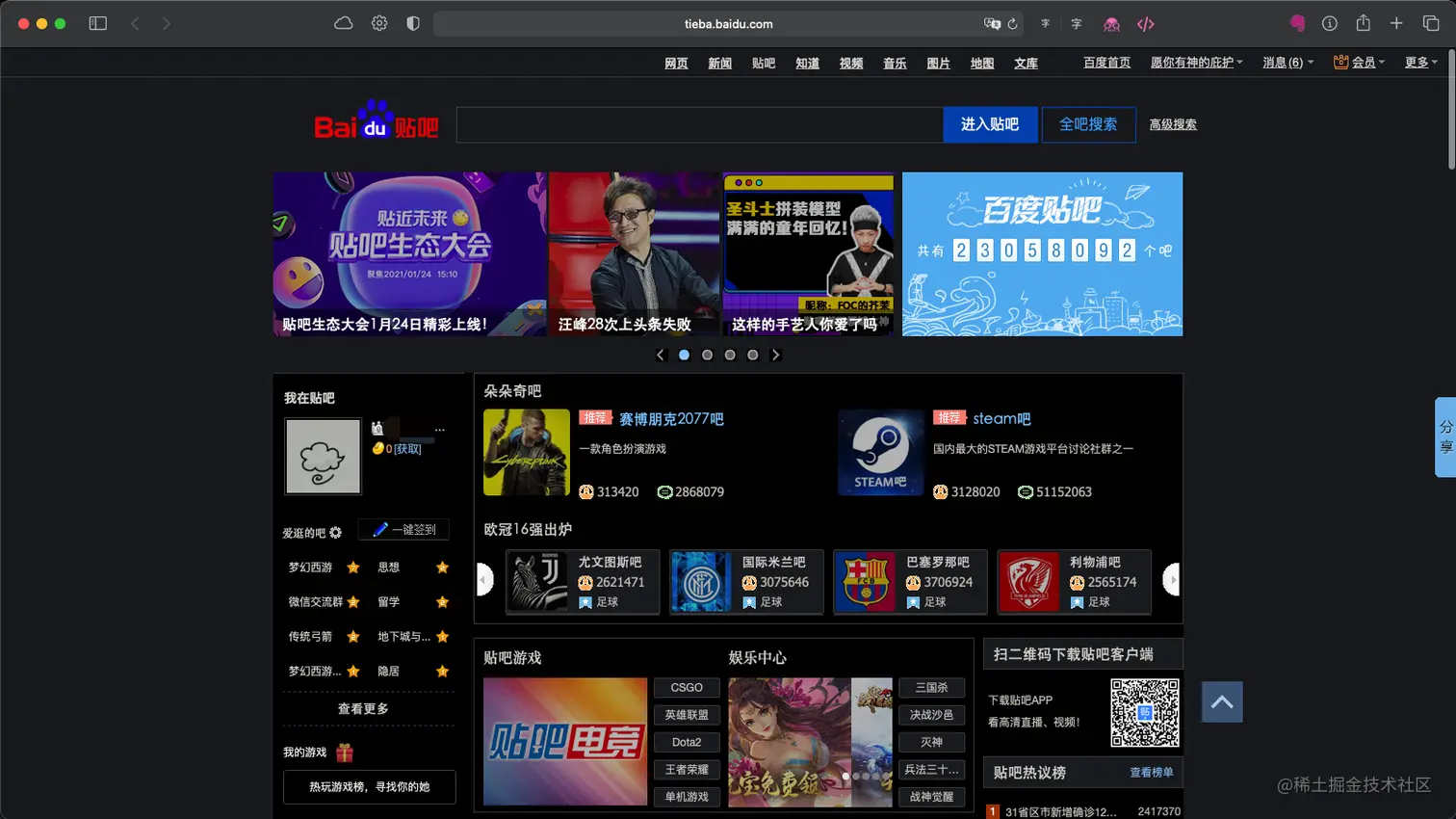Select the first banner pagination dot
The height and width of the screenshot is (819, 1456).
(684, 355)
